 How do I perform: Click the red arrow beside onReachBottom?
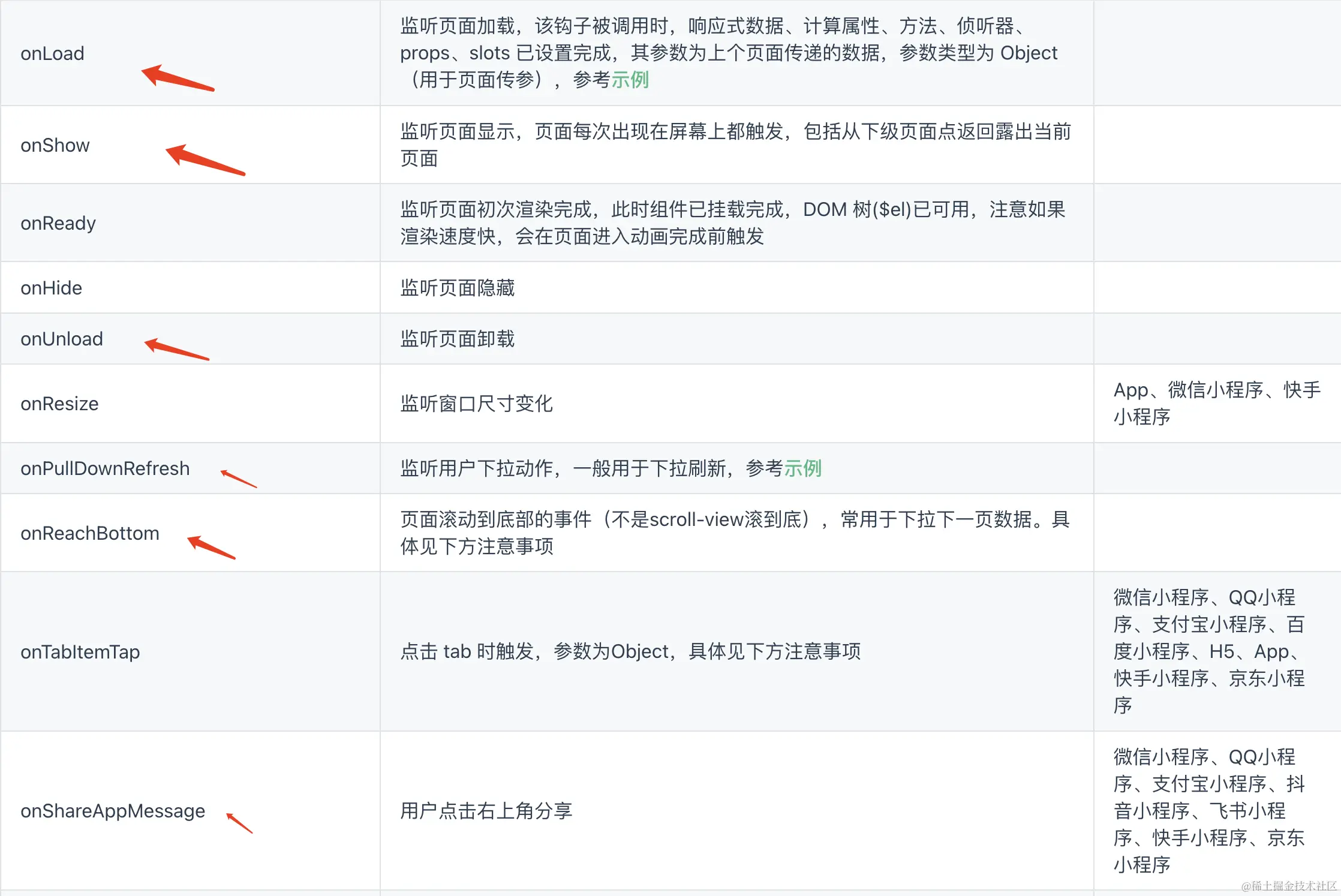tap(211, 547)
